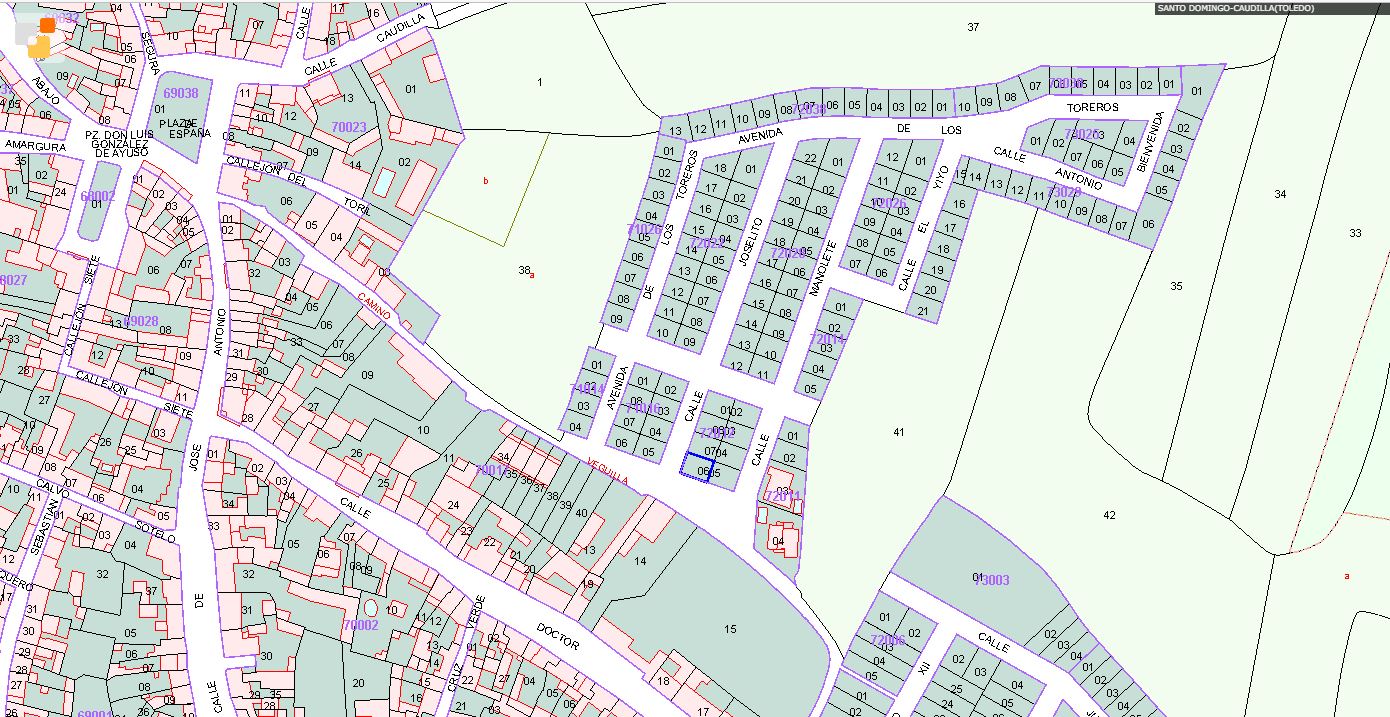
Task: Click rural parcel 41 on the map
Action: (898, 431)
